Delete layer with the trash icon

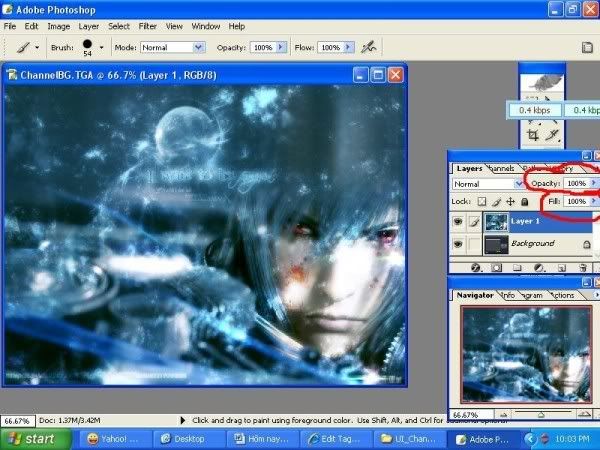pos(582,268)
